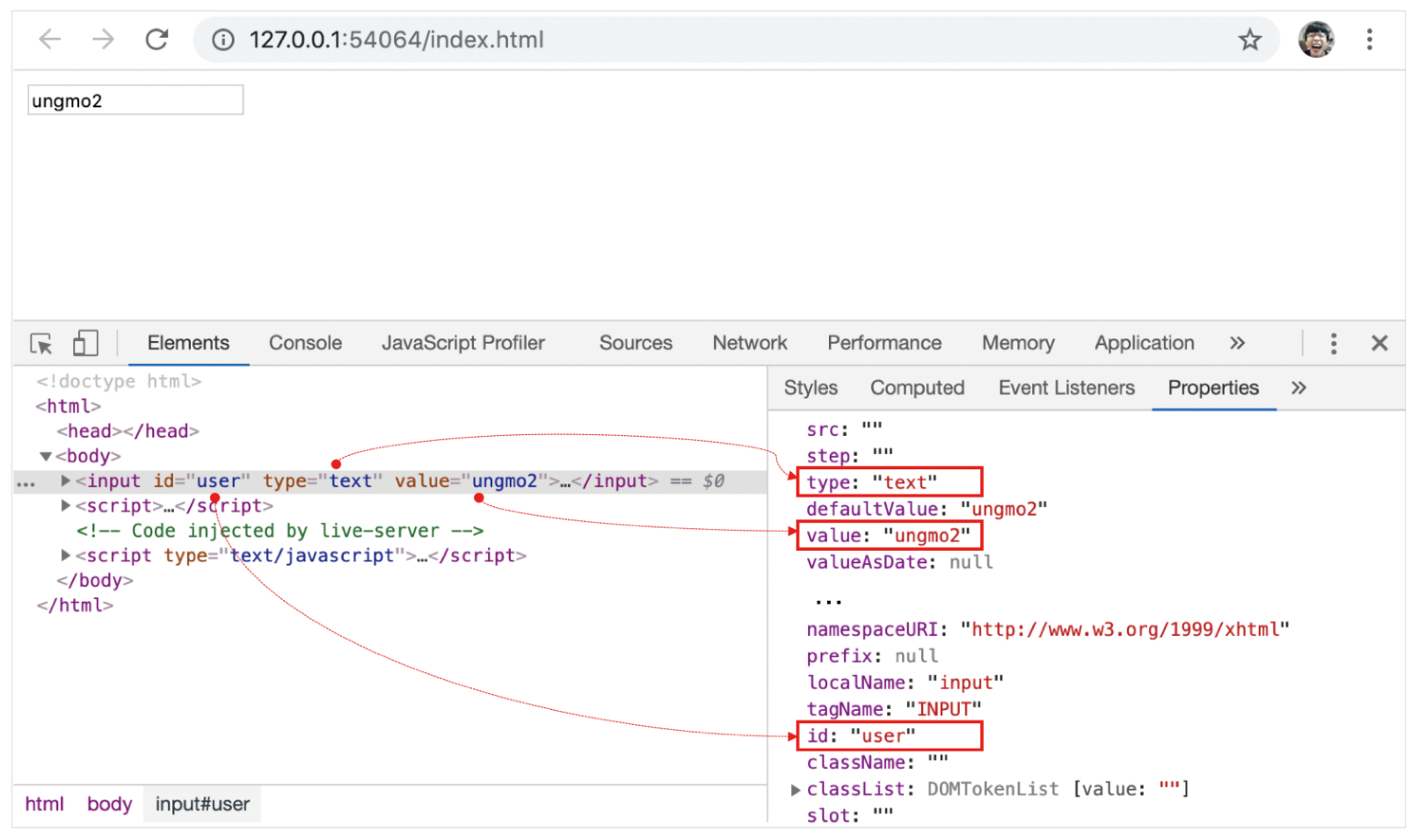Show more sidebar pane tabs
Viewport: 1425px width, 840px height.
[1299, 388]
